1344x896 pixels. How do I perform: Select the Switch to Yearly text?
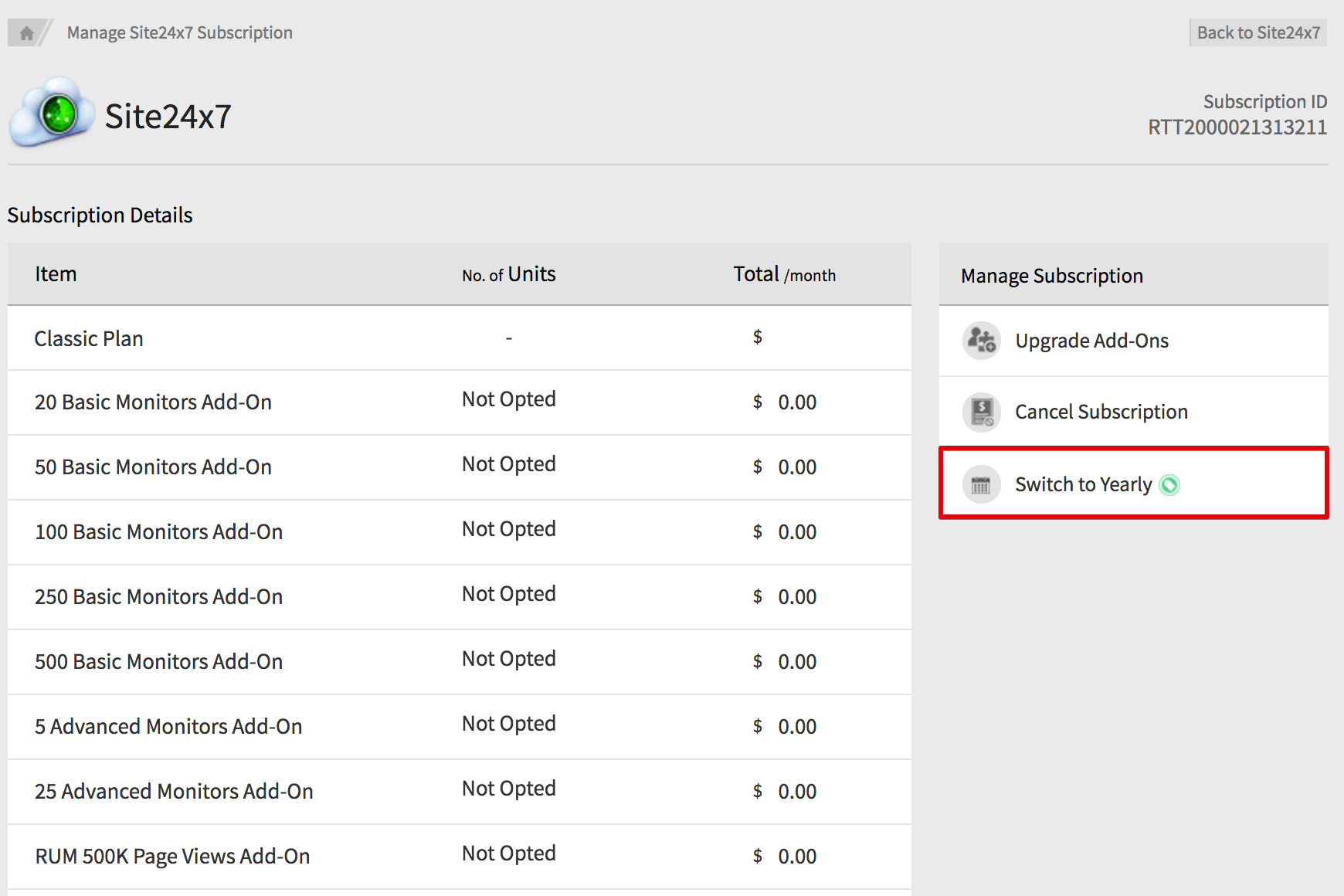pos(1083,484)
